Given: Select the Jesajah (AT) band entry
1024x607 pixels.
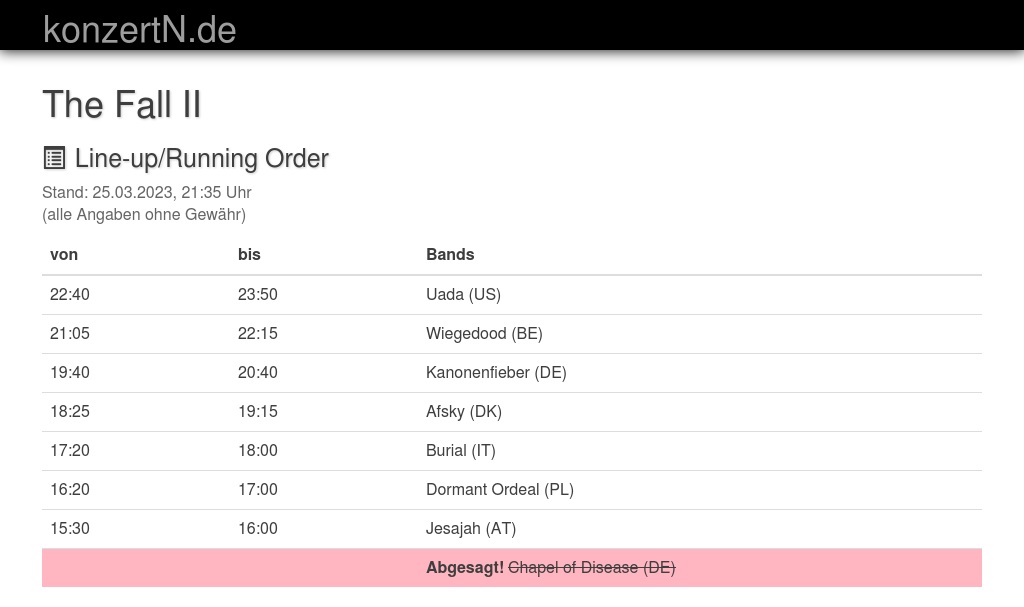Looking at the screenshot, I should tap(471, 528).
